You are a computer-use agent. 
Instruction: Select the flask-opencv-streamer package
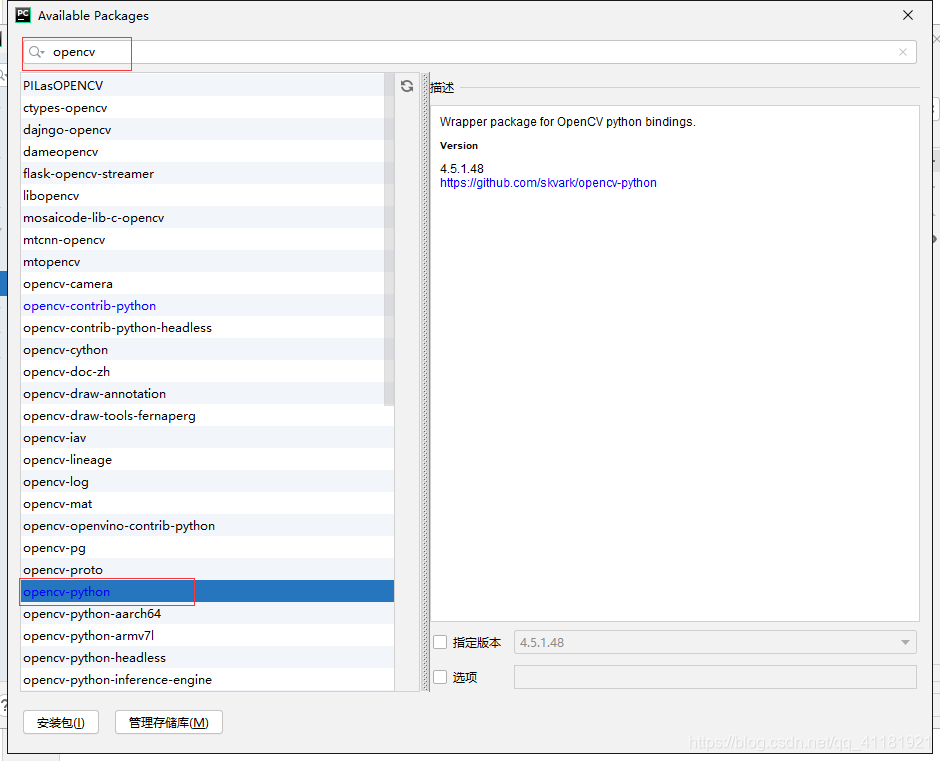89,173
